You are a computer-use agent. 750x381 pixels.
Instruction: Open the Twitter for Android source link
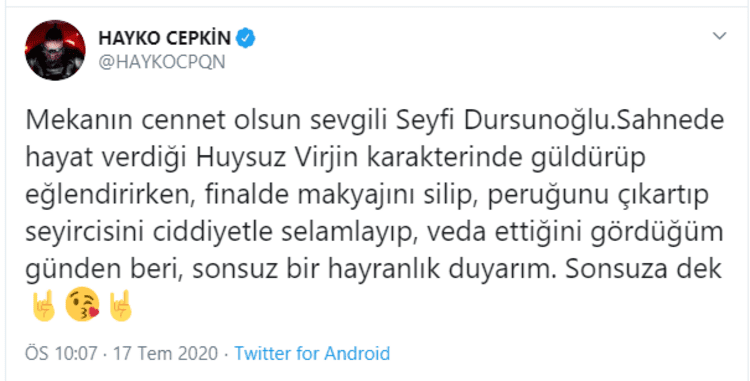click(x=312, y=354)
